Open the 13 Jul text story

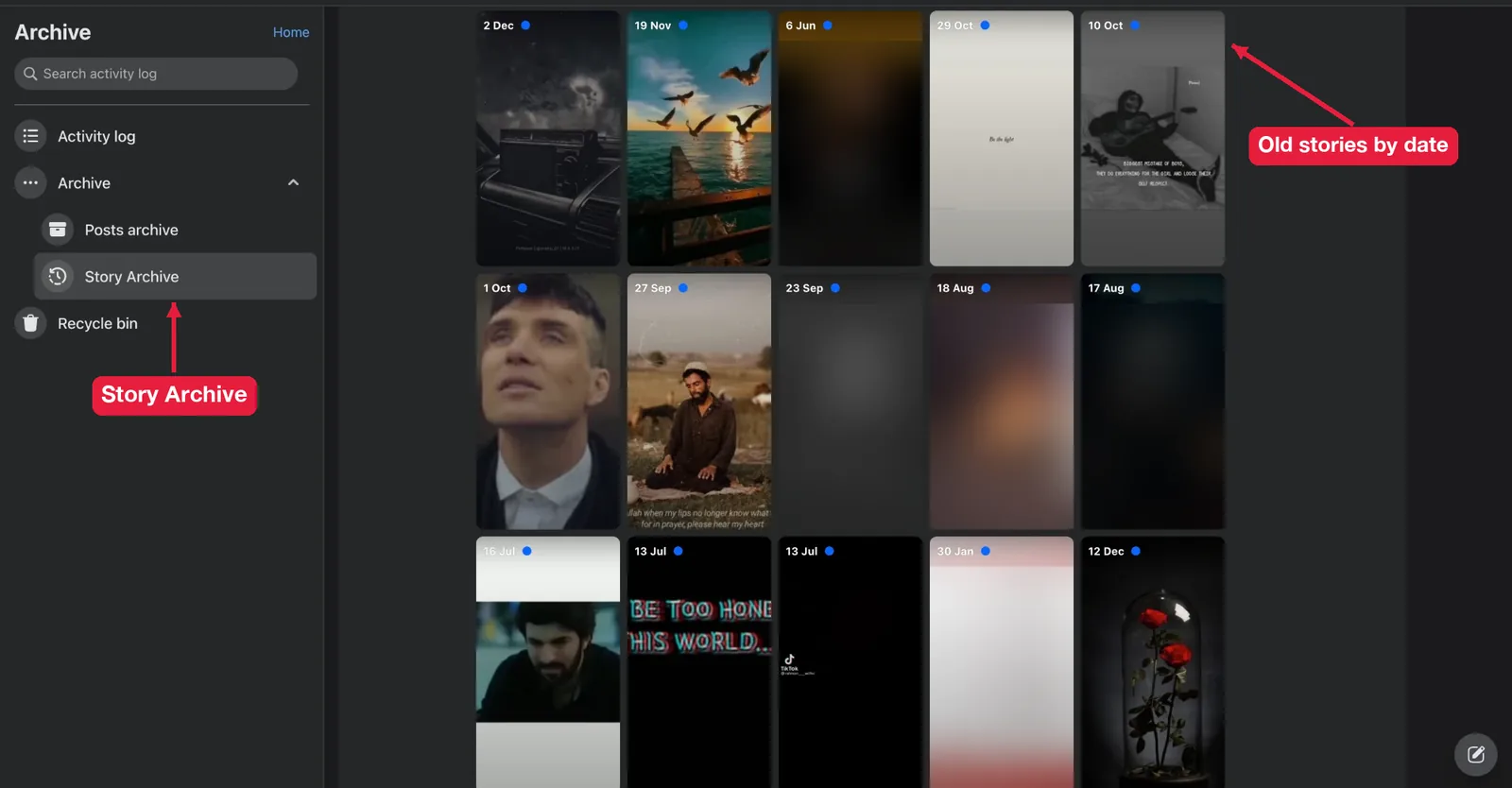point(699,662)
